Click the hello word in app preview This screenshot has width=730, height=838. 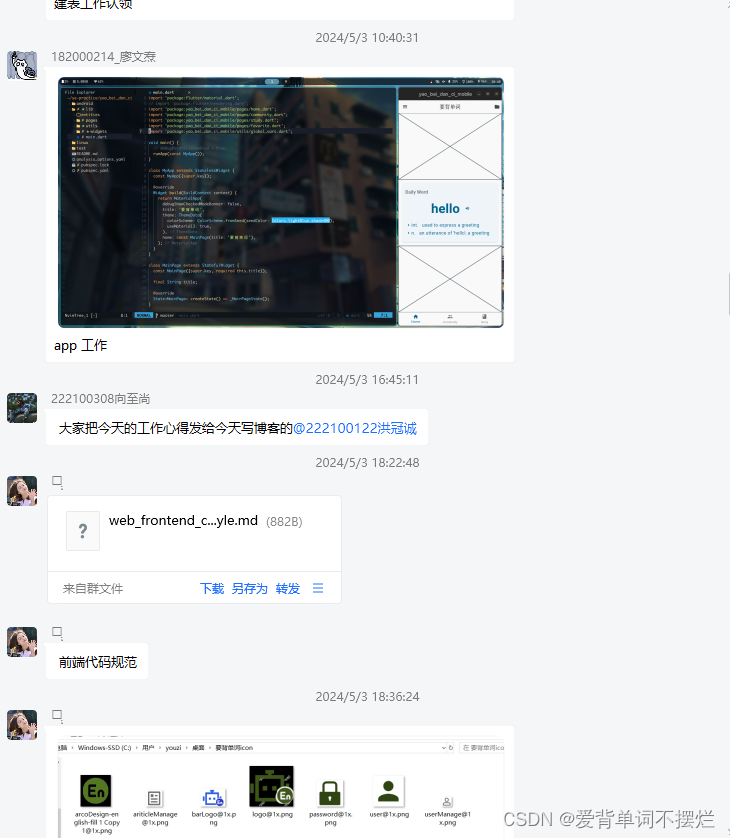click(x=445, y=208)
